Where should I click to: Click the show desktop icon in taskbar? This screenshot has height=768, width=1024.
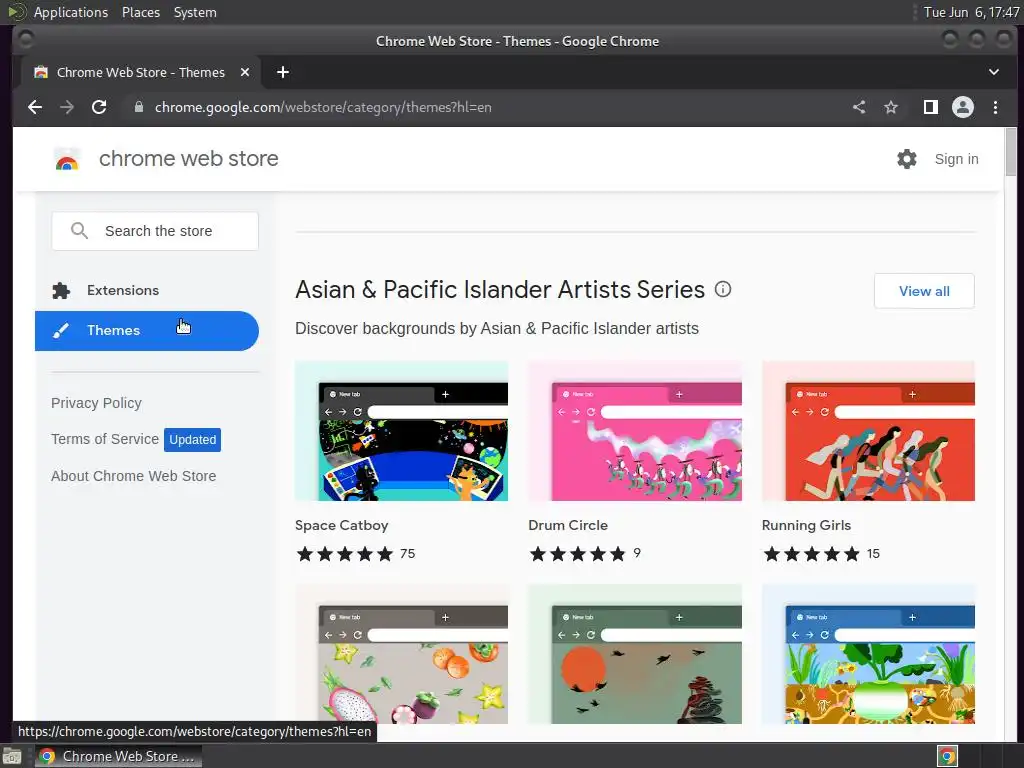point(12,757)
